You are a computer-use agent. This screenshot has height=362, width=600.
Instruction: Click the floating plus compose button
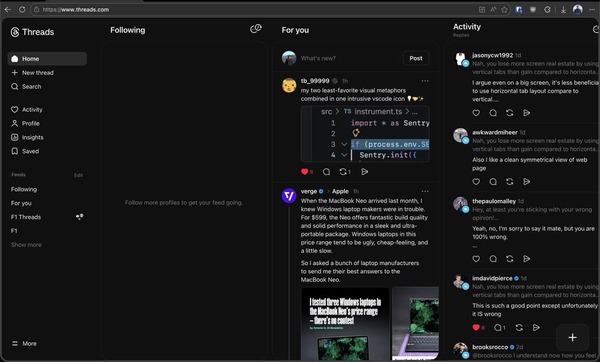click(572, 338)
